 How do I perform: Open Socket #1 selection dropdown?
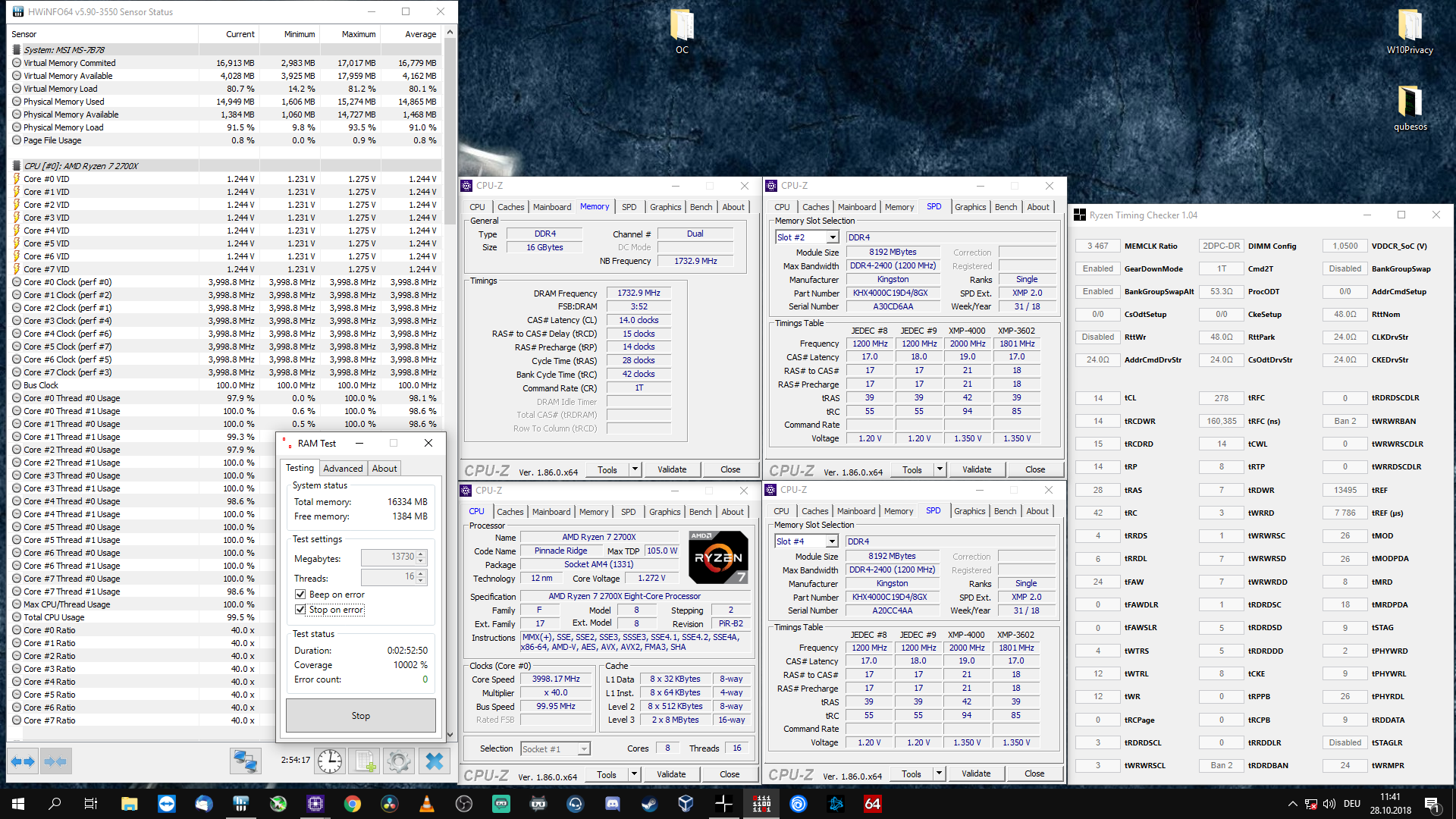click(584, 749)
